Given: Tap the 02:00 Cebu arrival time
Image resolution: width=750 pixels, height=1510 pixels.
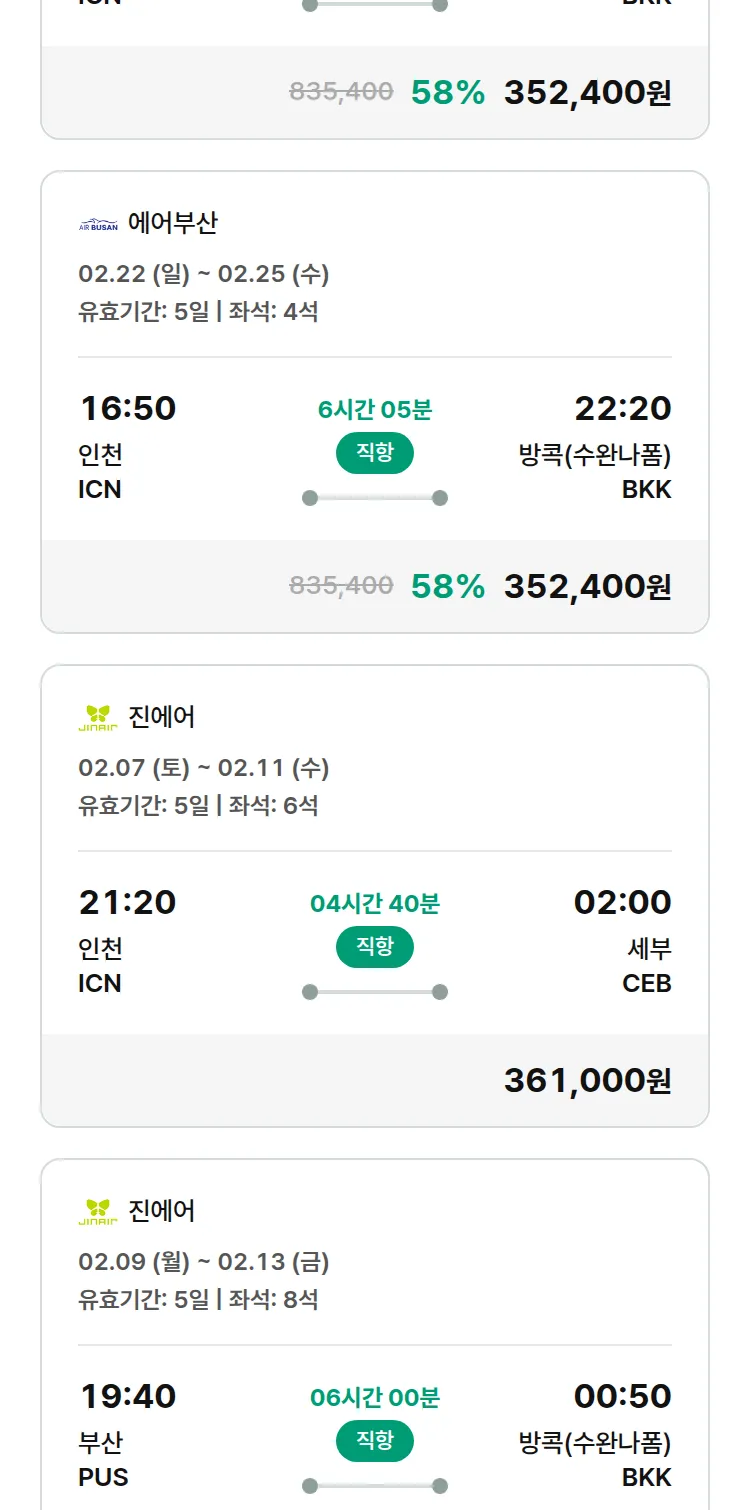Looking at the screenshot, I should coord(622,902).
